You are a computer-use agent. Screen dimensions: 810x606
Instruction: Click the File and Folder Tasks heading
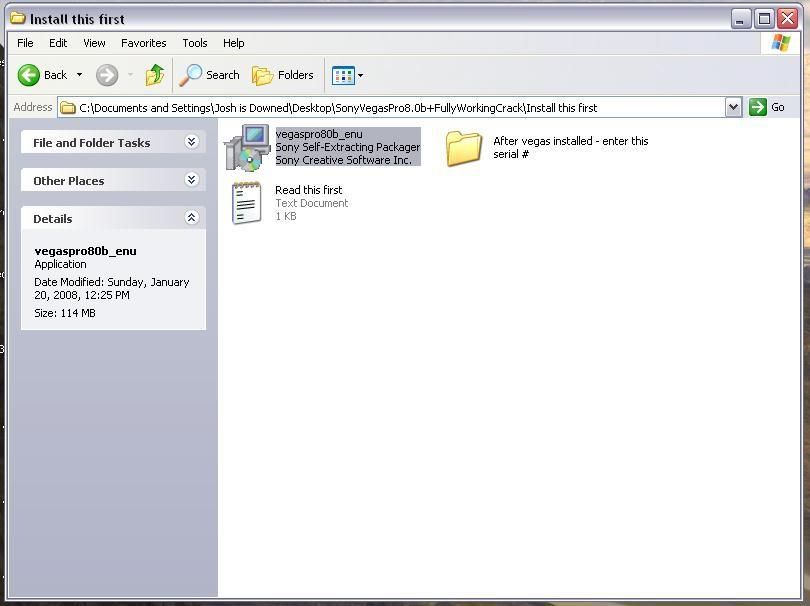[x=91, y=143]
